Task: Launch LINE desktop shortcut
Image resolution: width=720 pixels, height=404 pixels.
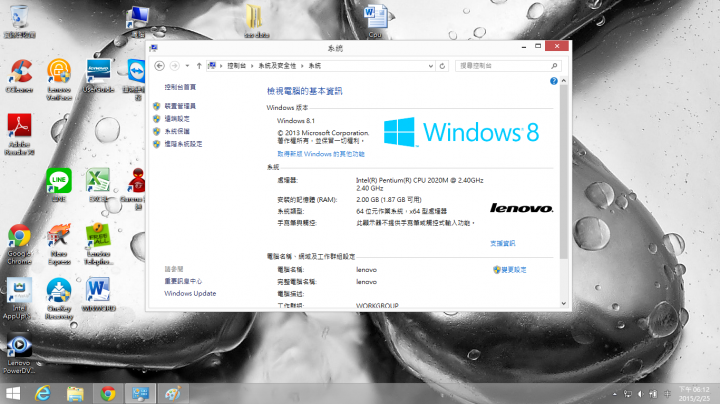Action: click(x=59, y=185)
